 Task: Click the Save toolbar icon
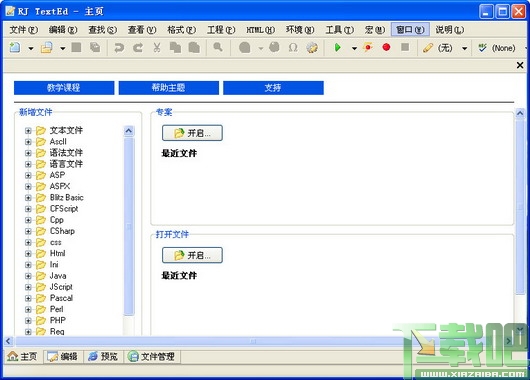76,47
